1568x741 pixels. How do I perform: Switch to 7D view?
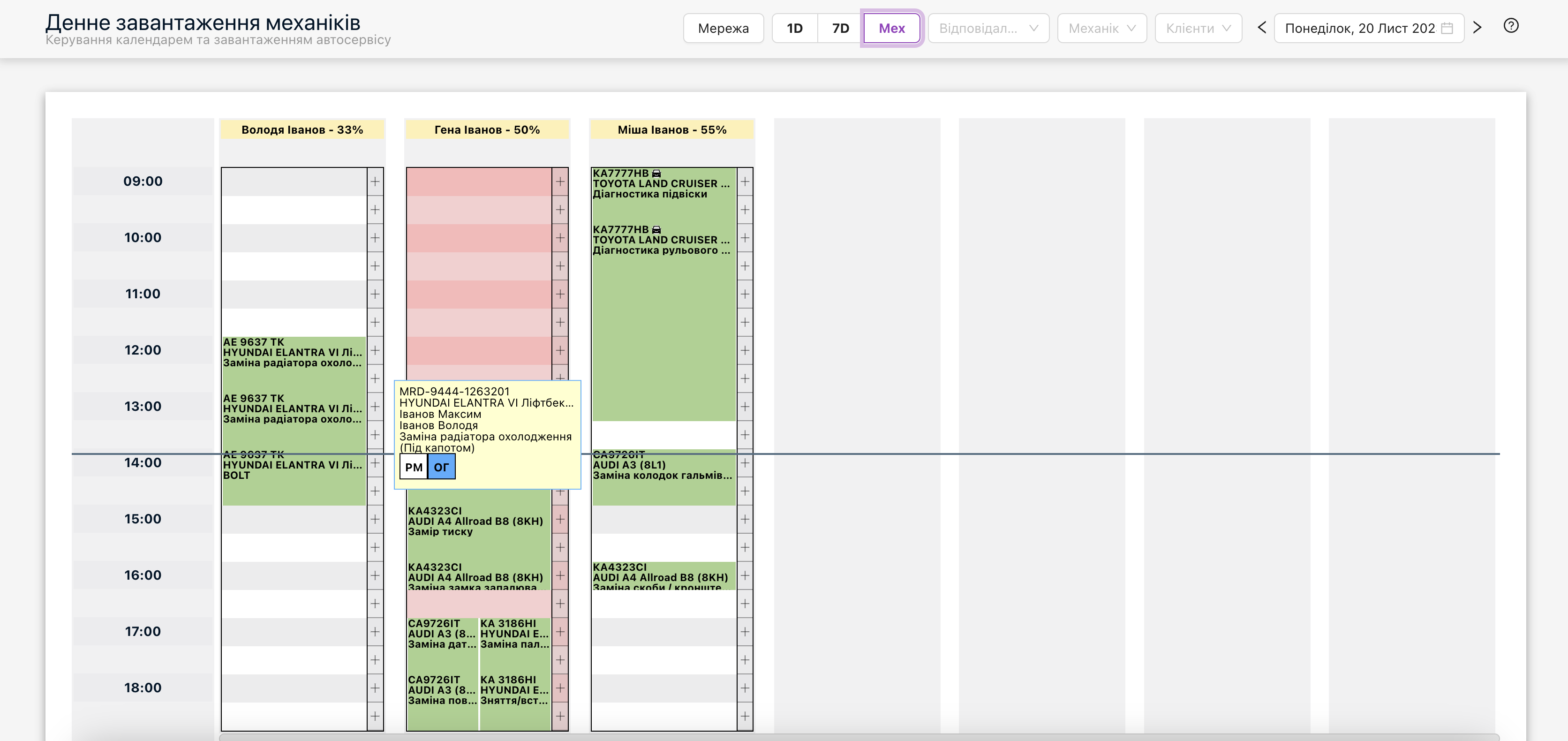click(x=841, y=29)
